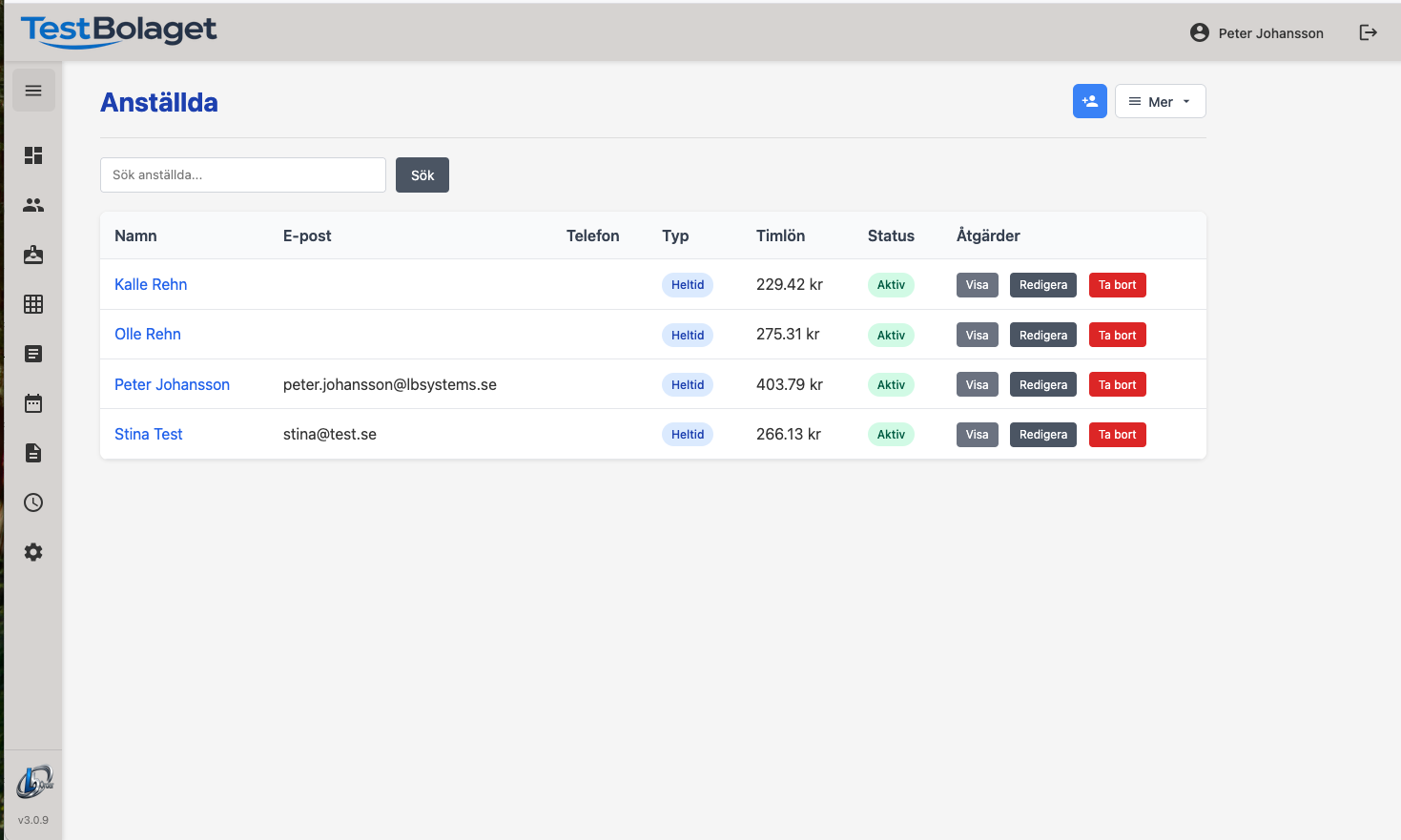Screen dimensions: 1401x840
Task: Click Visa for Peter Johansson
Action: [x=977, y=385]
